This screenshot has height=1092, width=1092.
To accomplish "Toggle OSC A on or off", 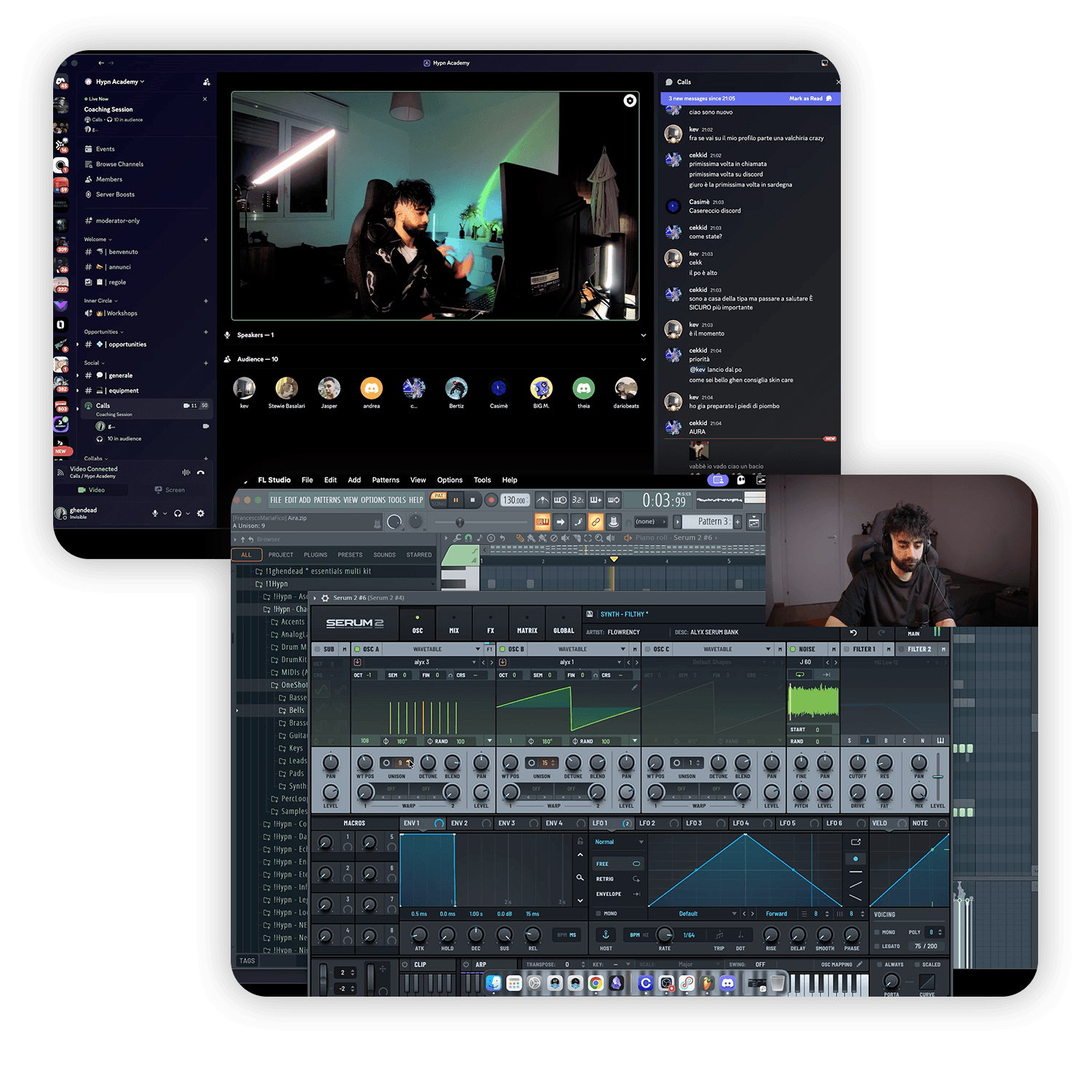I will [357, 649].
